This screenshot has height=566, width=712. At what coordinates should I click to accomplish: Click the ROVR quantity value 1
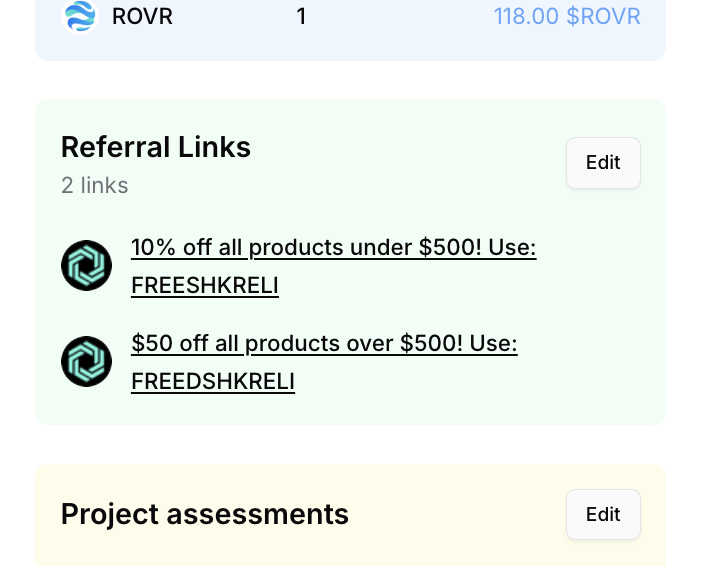(x=301, y=17)
